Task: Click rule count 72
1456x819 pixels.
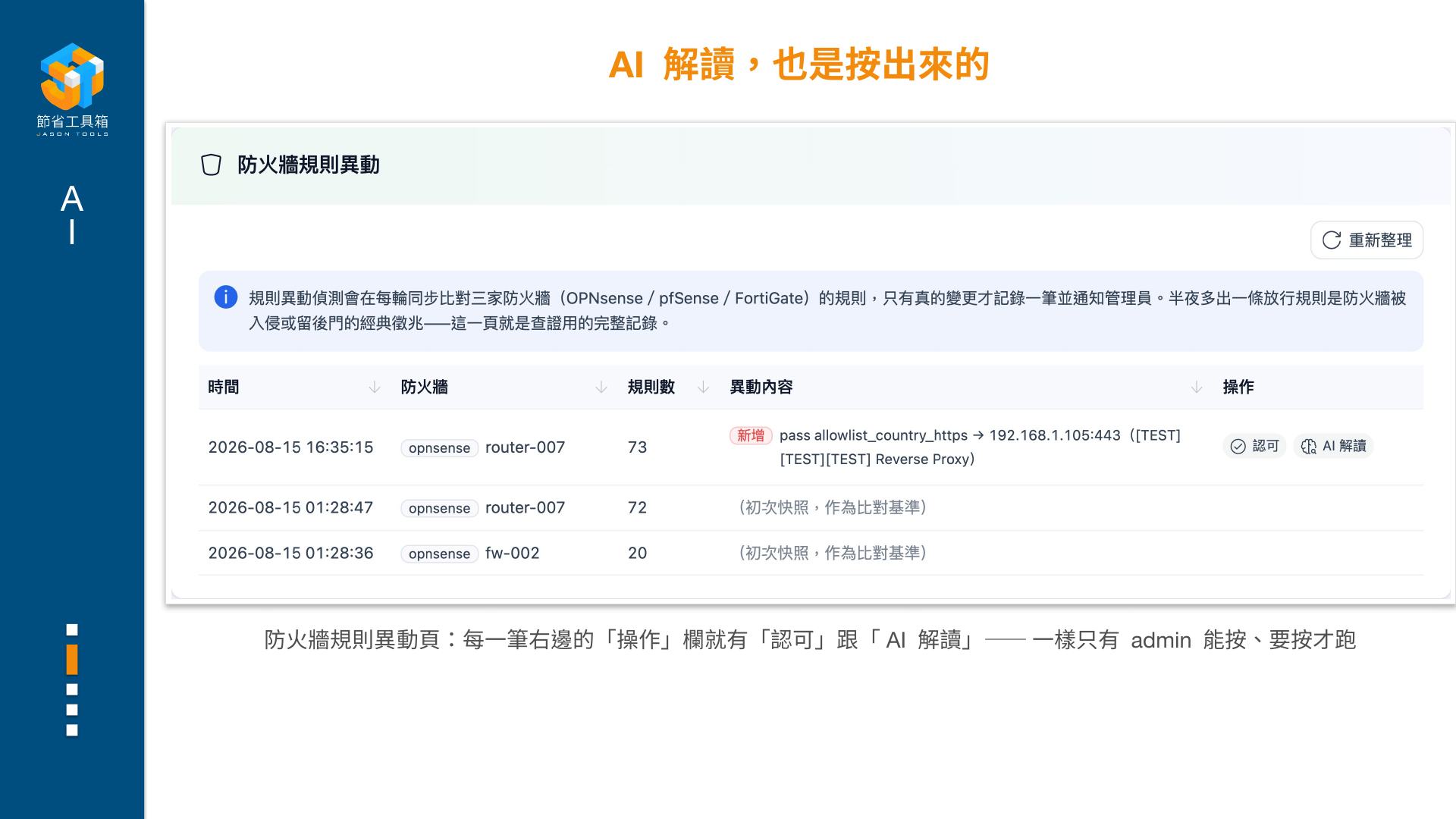Action: click(637, 508)
